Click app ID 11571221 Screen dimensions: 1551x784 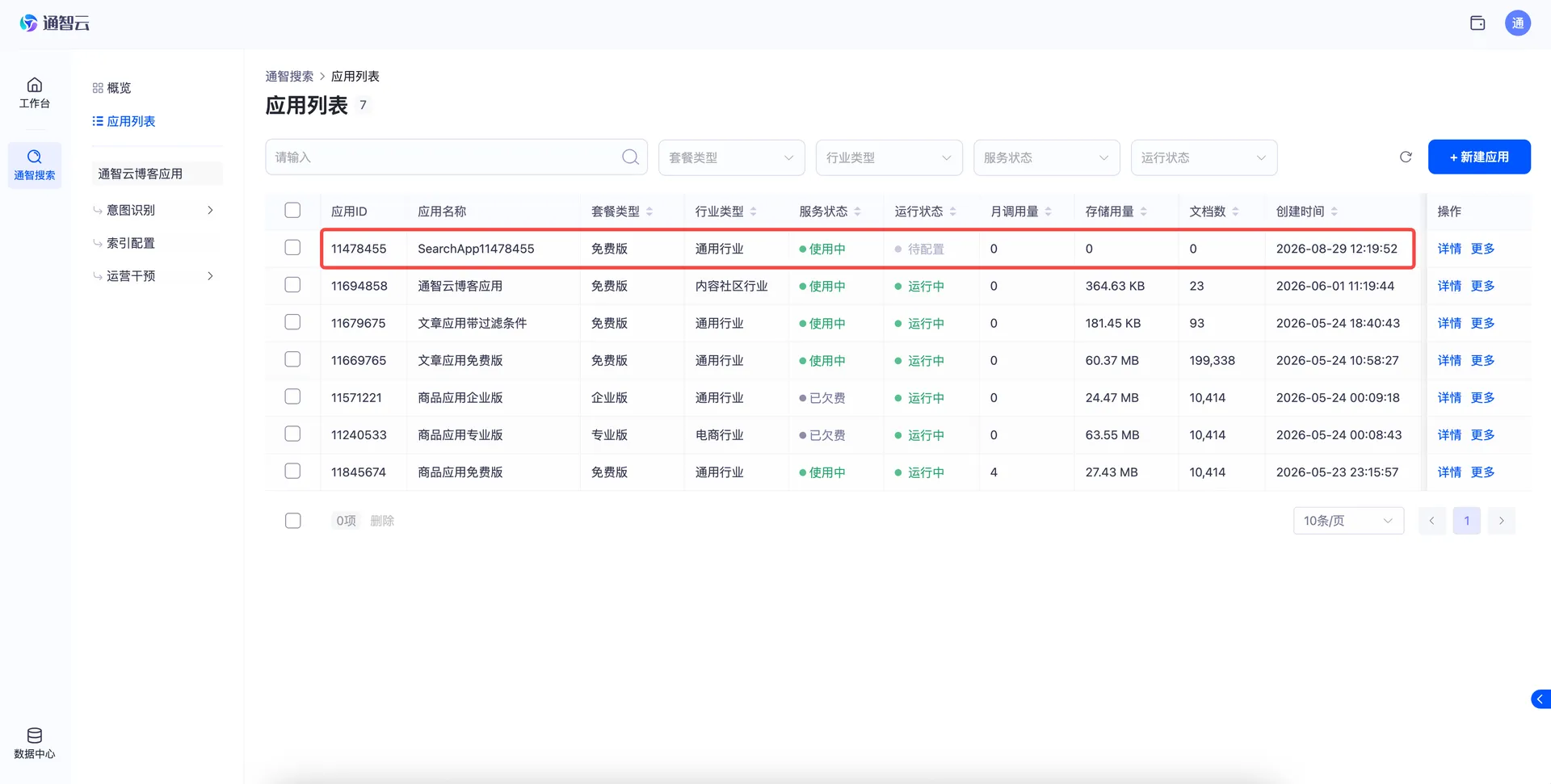click(x=356, y=398)
